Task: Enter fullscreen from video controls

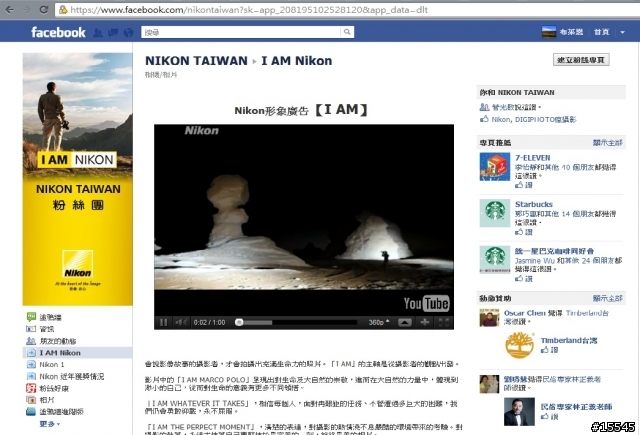Action: tap(444, 322)
